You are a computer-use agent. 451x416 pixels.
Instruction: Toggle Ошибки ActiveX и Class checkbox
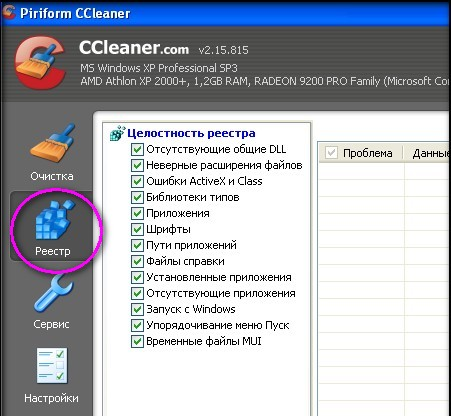click(137, 181)
